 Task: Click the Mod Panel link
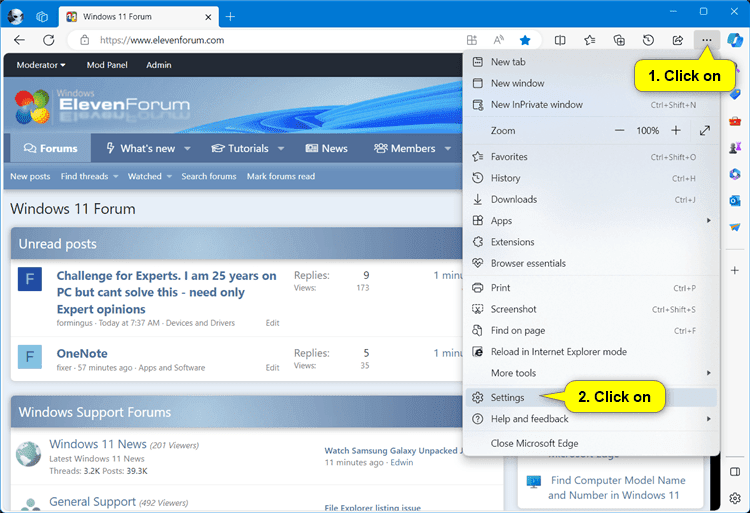[107, 65]
